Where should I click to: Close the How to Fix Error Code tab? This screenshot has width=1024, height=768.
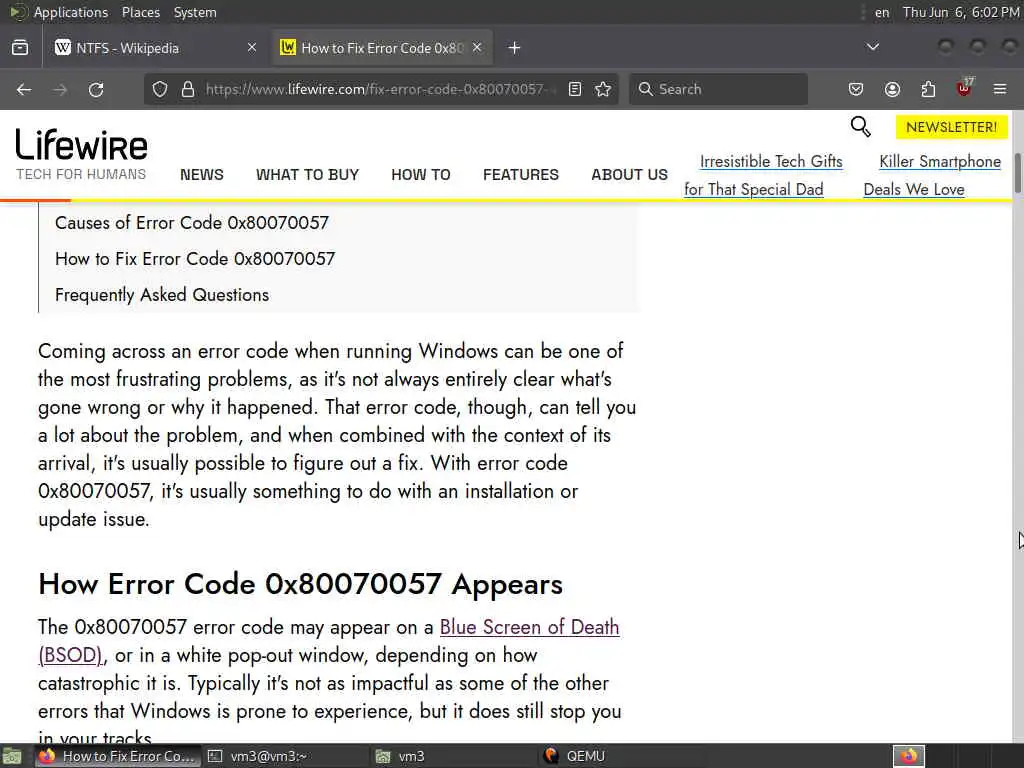(x=477, y=48)
